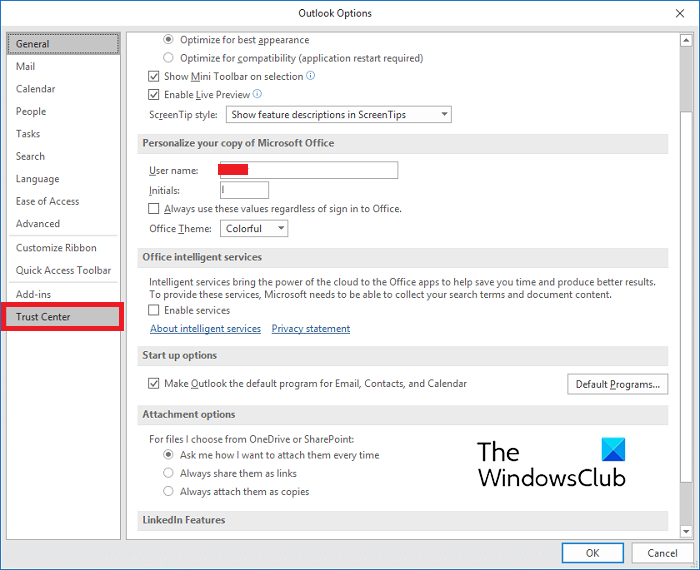Check Enable services checkbox
Screen dimensions: 700x570
[154, 310]
